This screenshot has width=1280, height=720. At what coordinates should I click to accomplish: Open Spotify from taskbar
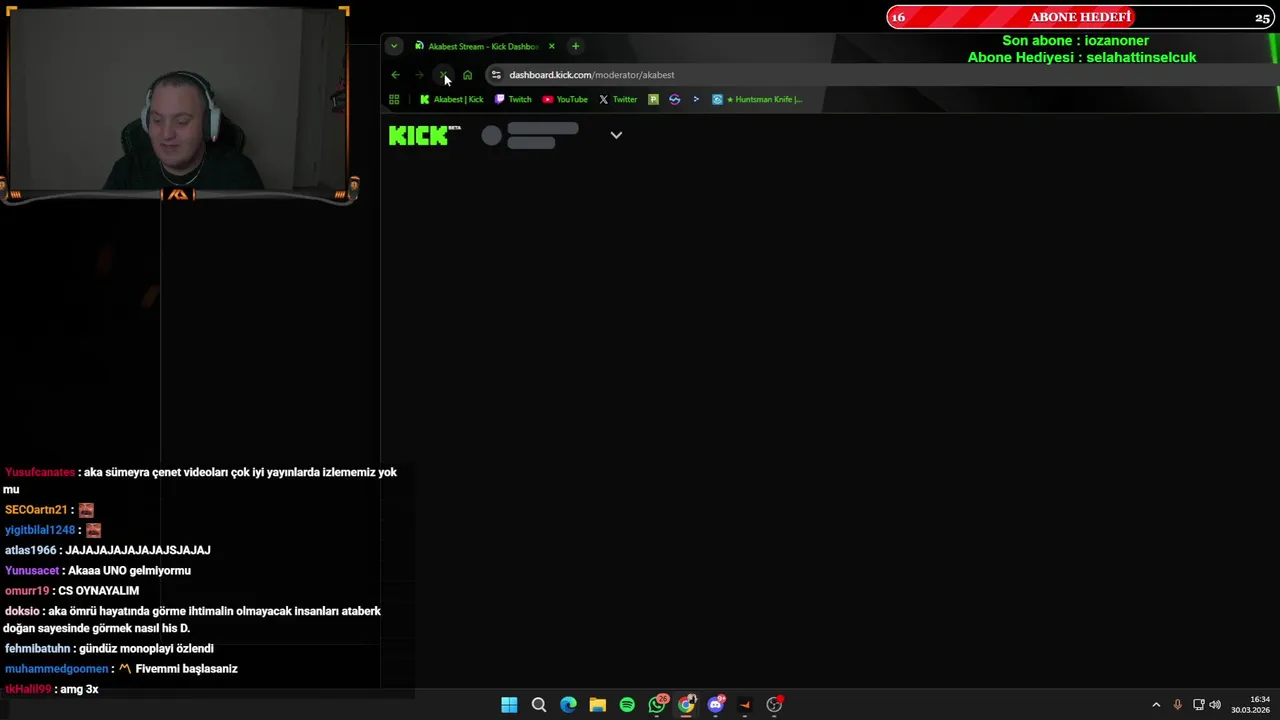[627, 705]
